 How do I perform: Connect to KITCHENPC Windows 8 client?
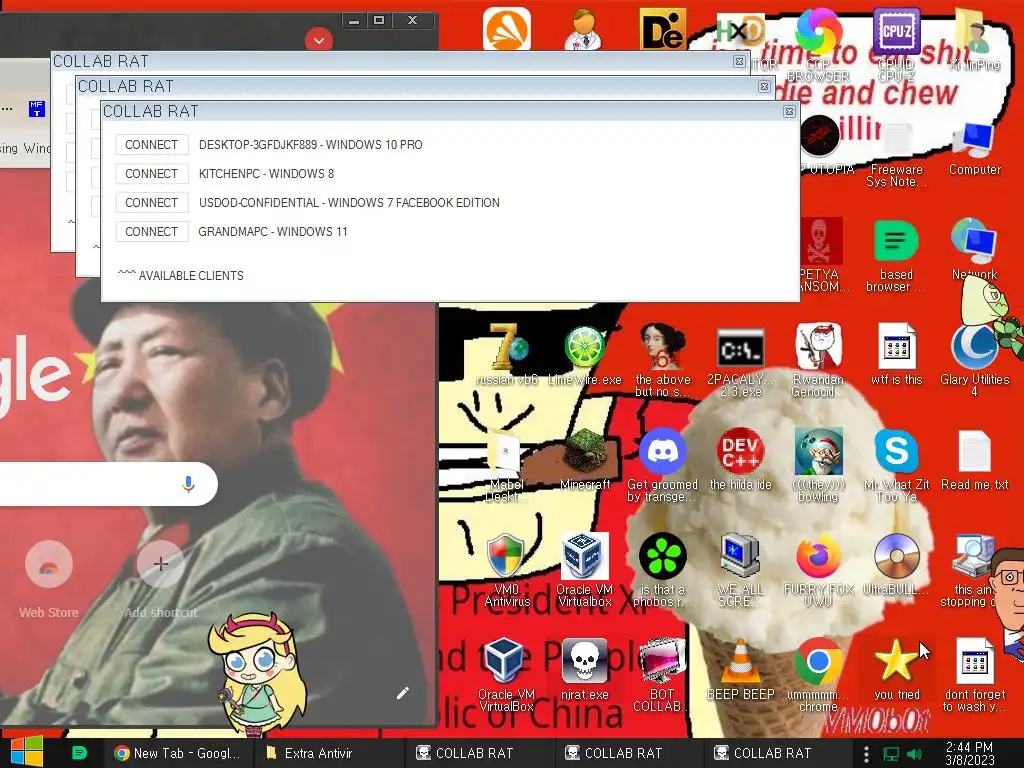click(x=152, y=174)
